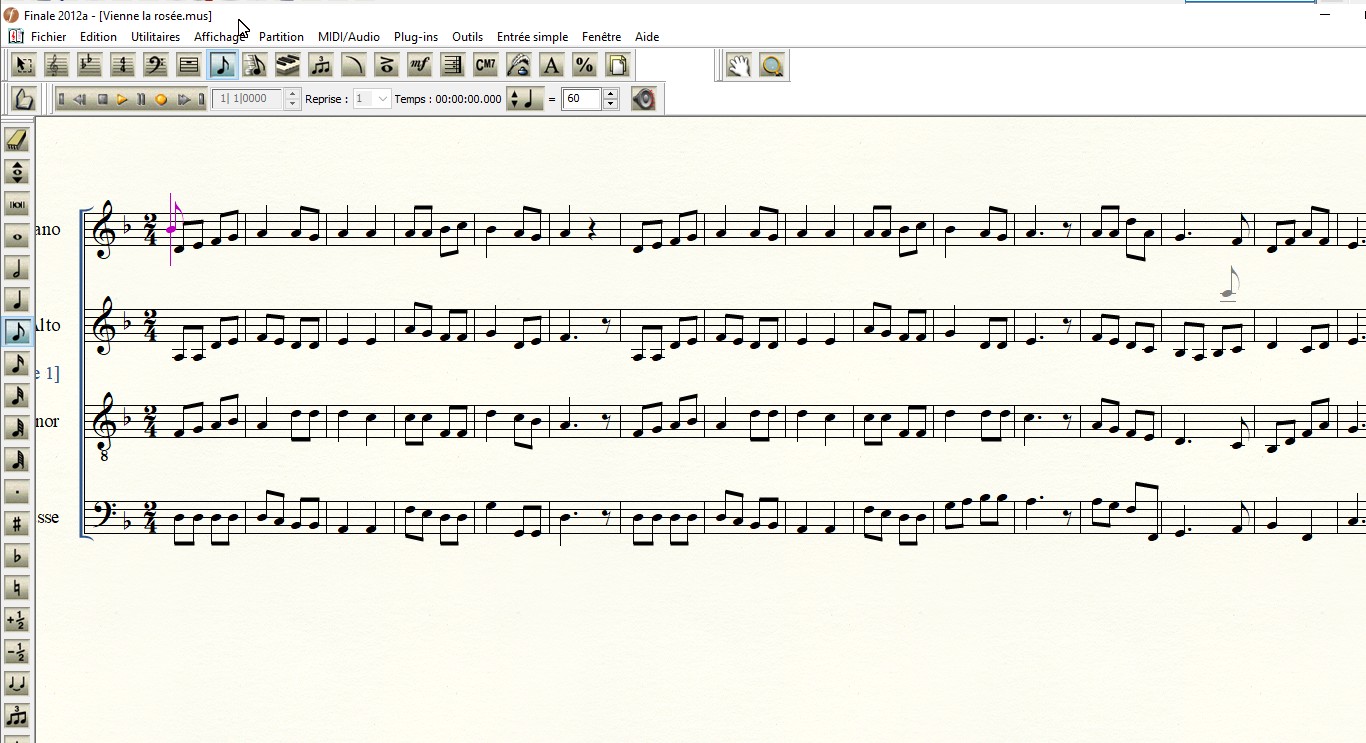1366x743 pixels.
Task: Activate the Chord tool (CM7)
Action: 485,65
